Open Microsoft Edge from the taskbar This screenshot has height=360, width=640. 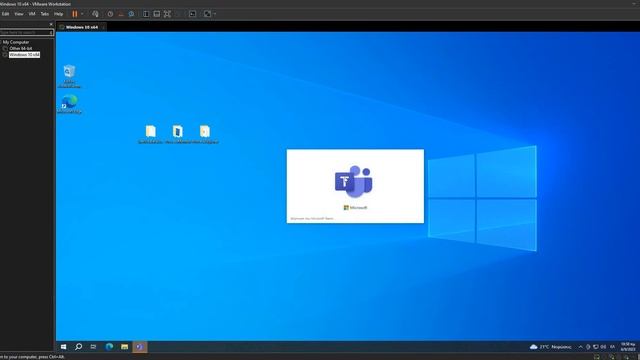(109, 347)
